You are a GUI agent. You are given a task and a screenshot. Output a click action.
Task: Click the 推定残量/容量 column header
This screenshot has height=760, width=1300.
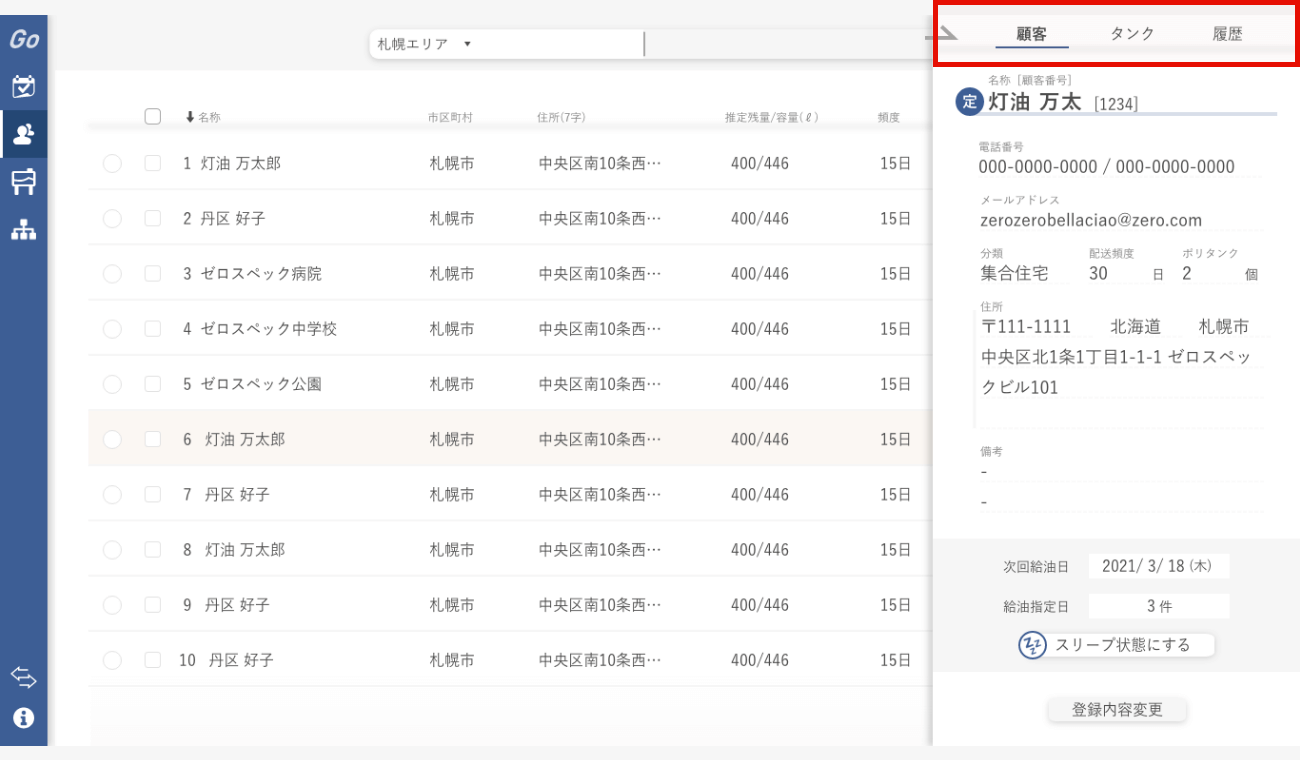[772, 117]
